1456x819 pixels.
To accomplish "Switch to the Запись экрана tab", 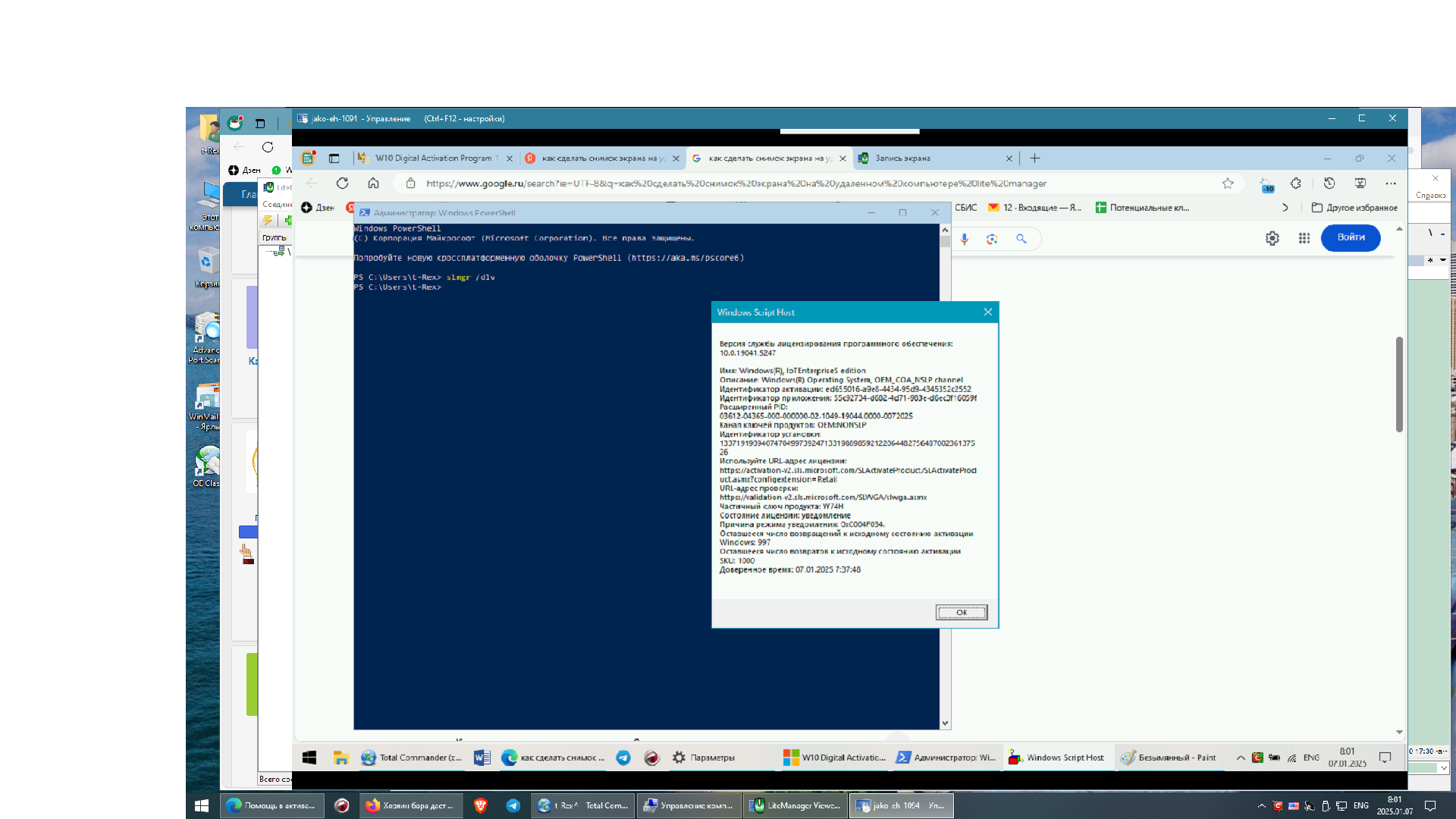I will [934, 158].
